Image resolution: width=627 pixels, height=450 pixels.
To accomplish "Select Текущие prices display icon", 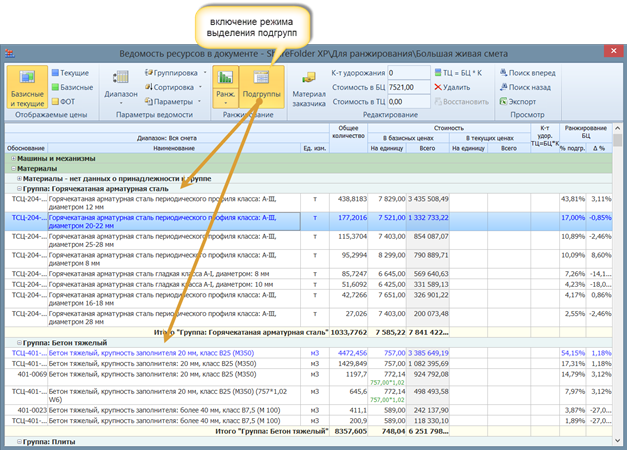I will pyautogui.click(x=55, y=72).
